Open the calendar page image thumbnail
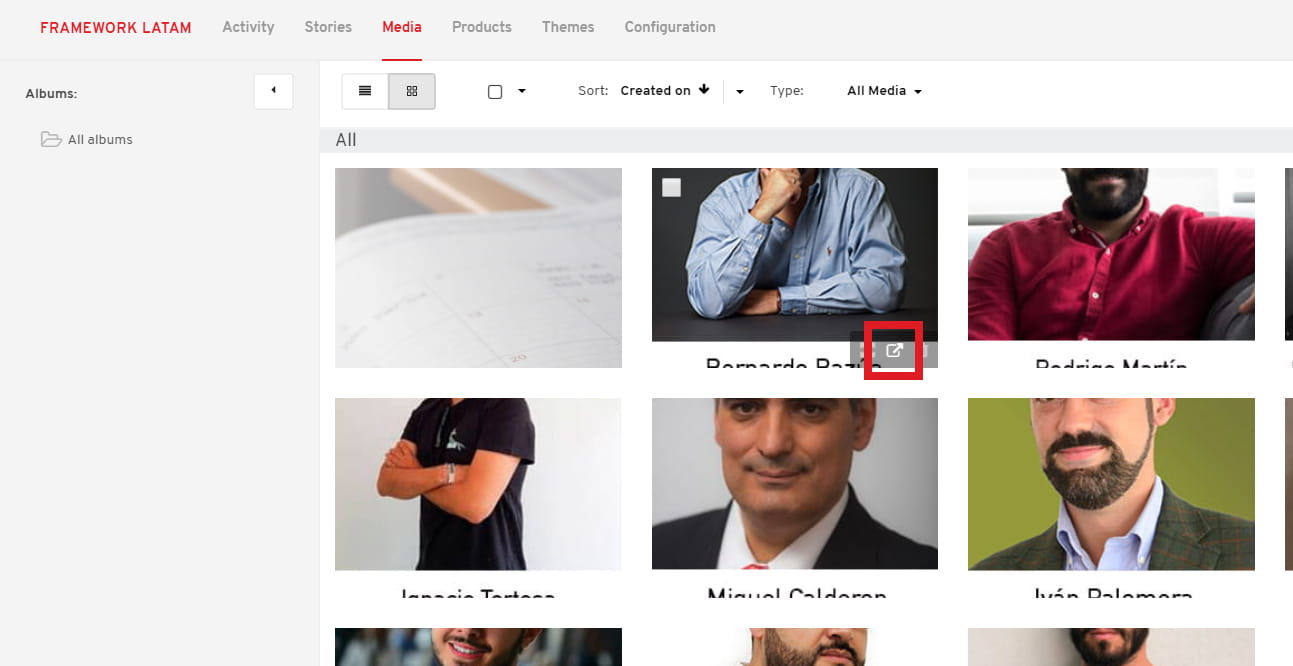 click(478, 268)
